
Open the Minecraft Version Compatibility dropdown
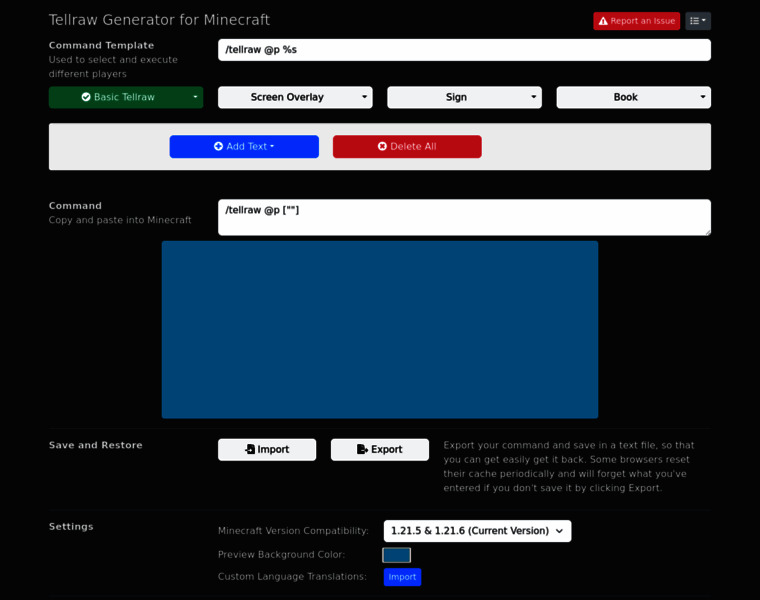[477, 531]
